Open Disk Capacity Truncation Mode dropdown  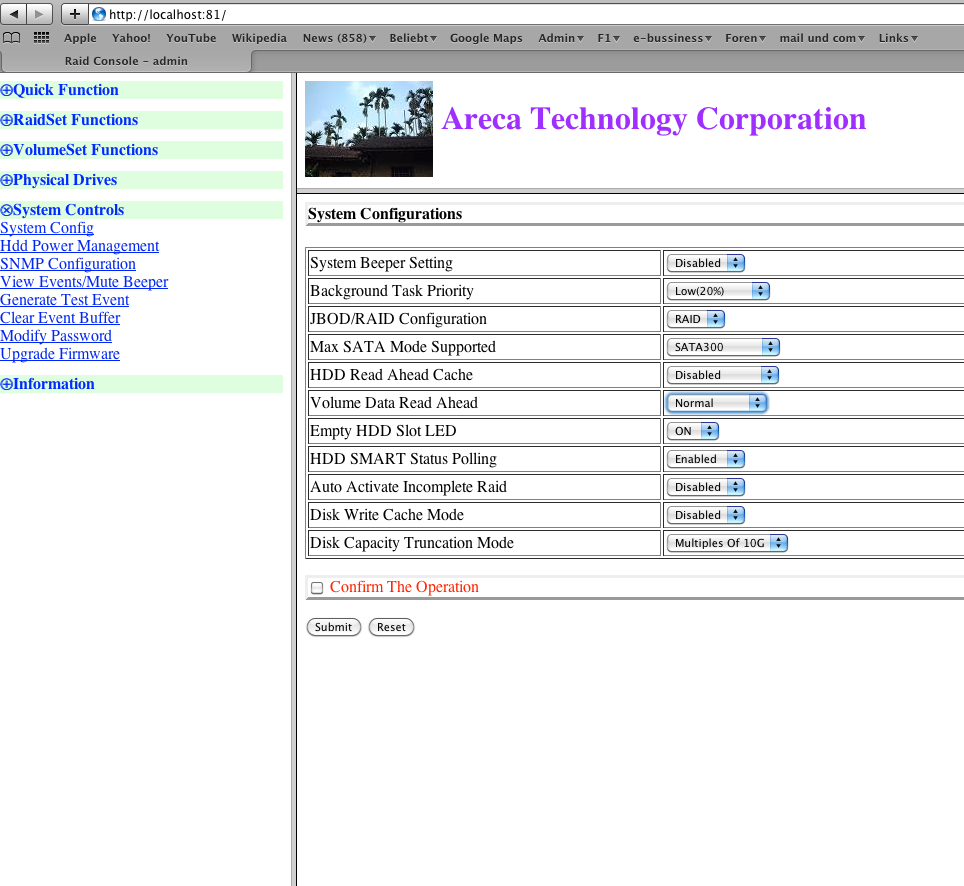pos(727,543)
